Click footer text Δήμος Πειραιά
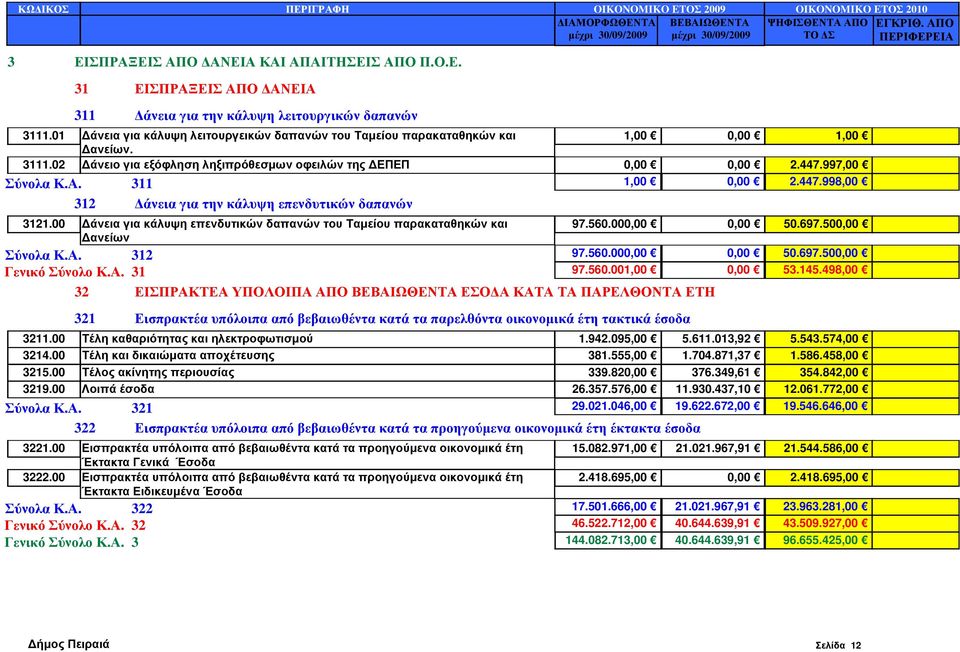Viewport: 960px width, 652px height. pos(69,644)
